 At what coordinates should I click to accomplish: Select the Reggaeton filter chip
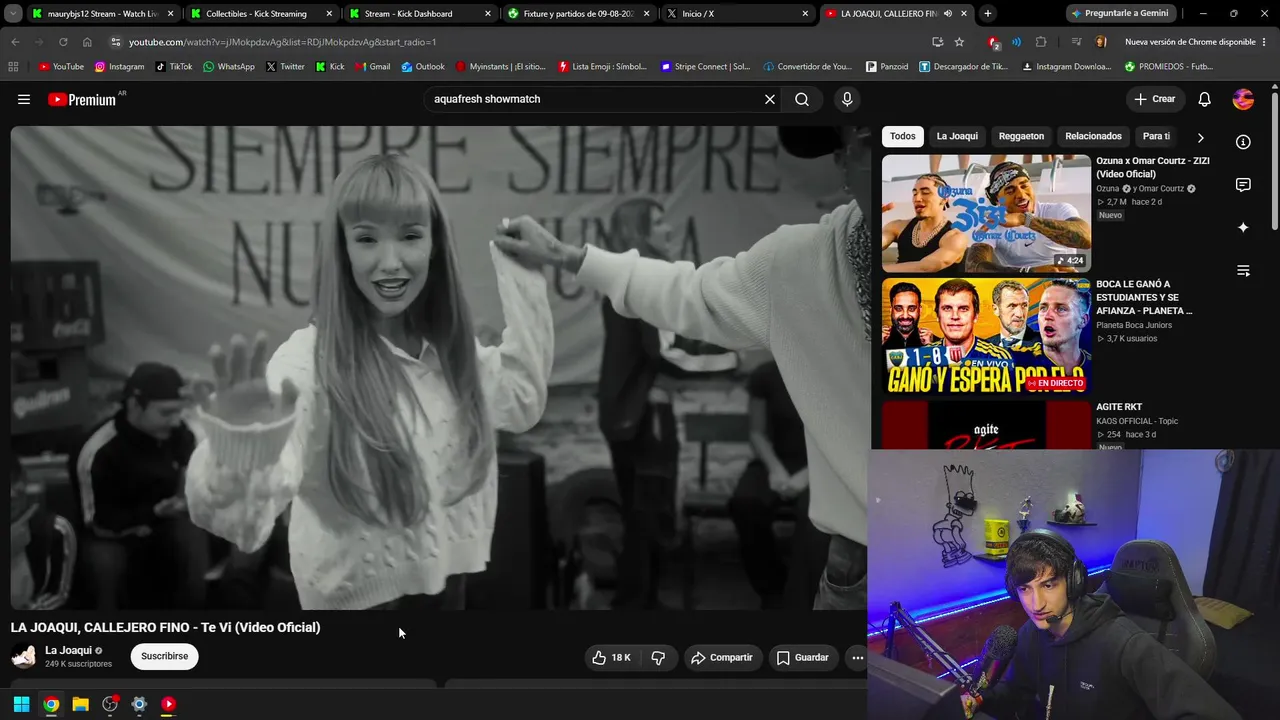(1021, 136)
